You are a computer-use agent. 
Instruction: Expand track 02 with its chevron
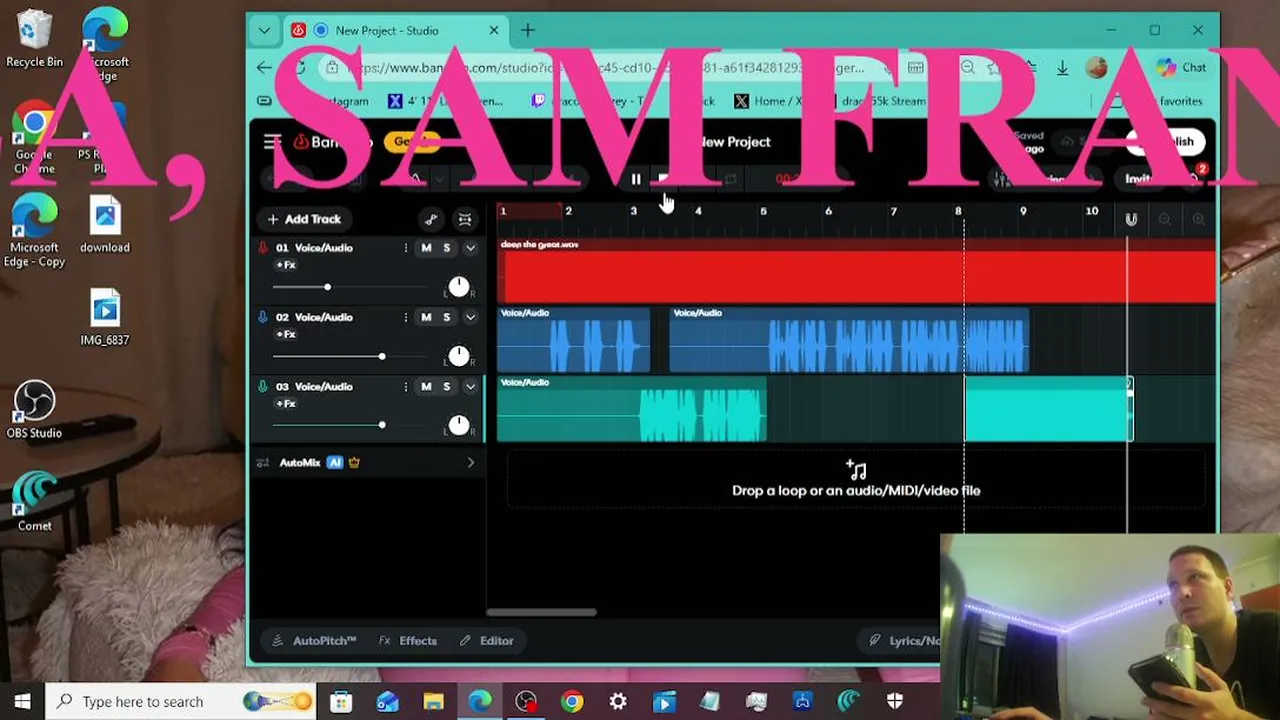(x=470, y=317)
